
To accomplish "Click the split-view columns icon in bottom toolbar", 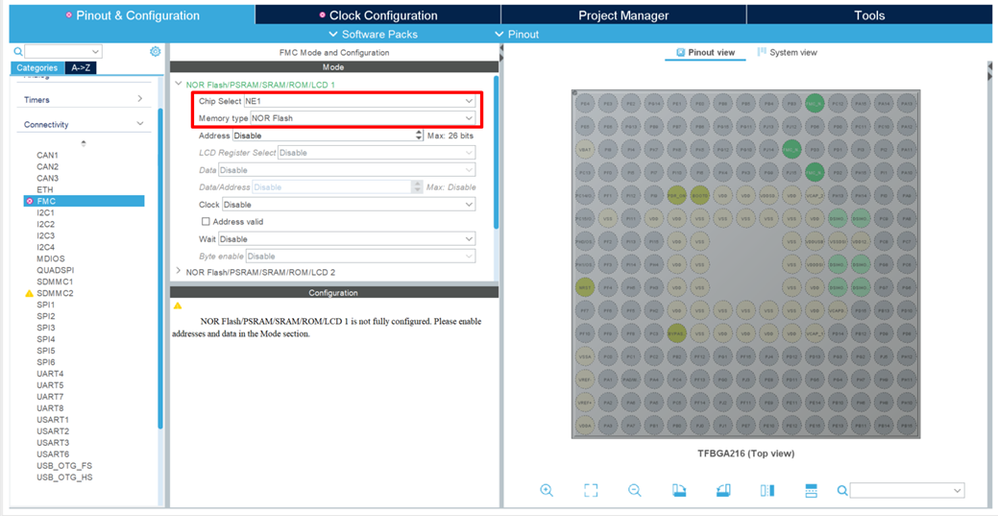I will coord(767,490).
